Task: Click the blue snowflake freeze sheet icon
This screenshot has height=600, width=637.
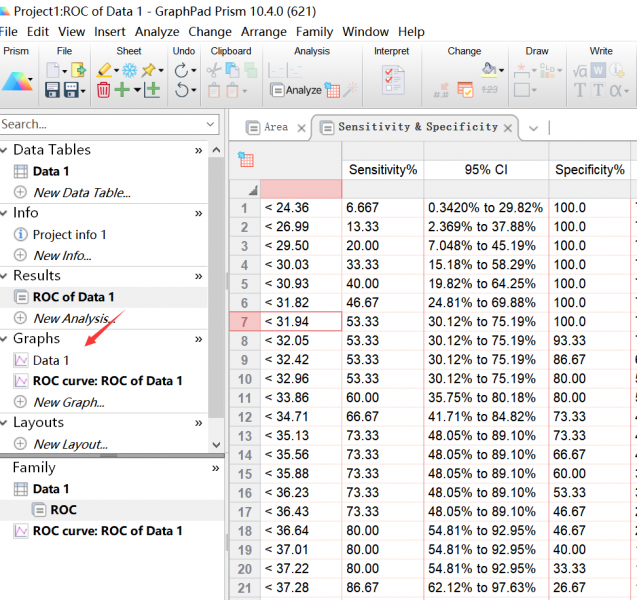Action: pyautogui.click(x=130, y=70)
